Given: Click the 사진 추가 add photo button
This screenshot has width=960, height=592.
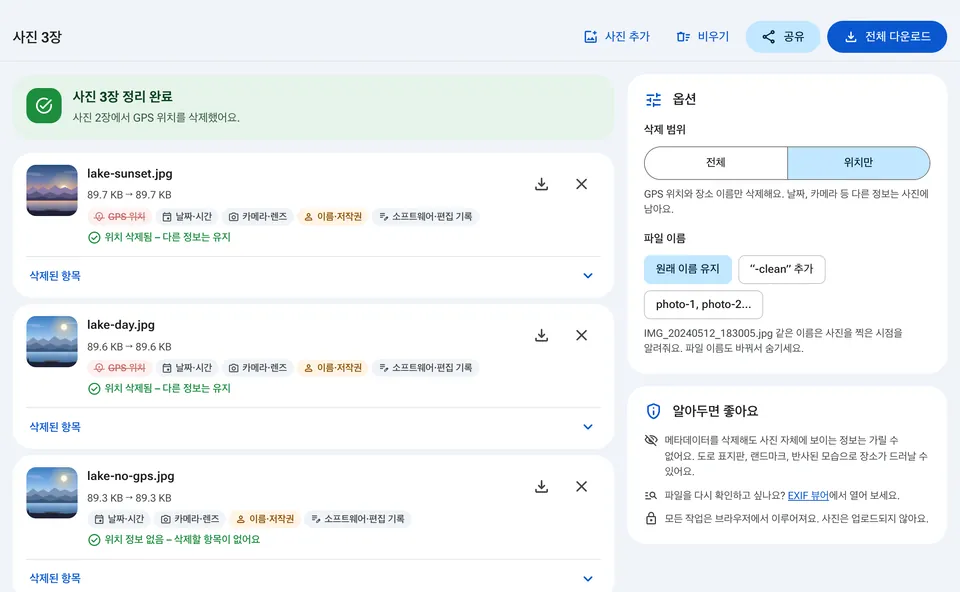Looking at the screenshot, I should click(x=617, y=37).
